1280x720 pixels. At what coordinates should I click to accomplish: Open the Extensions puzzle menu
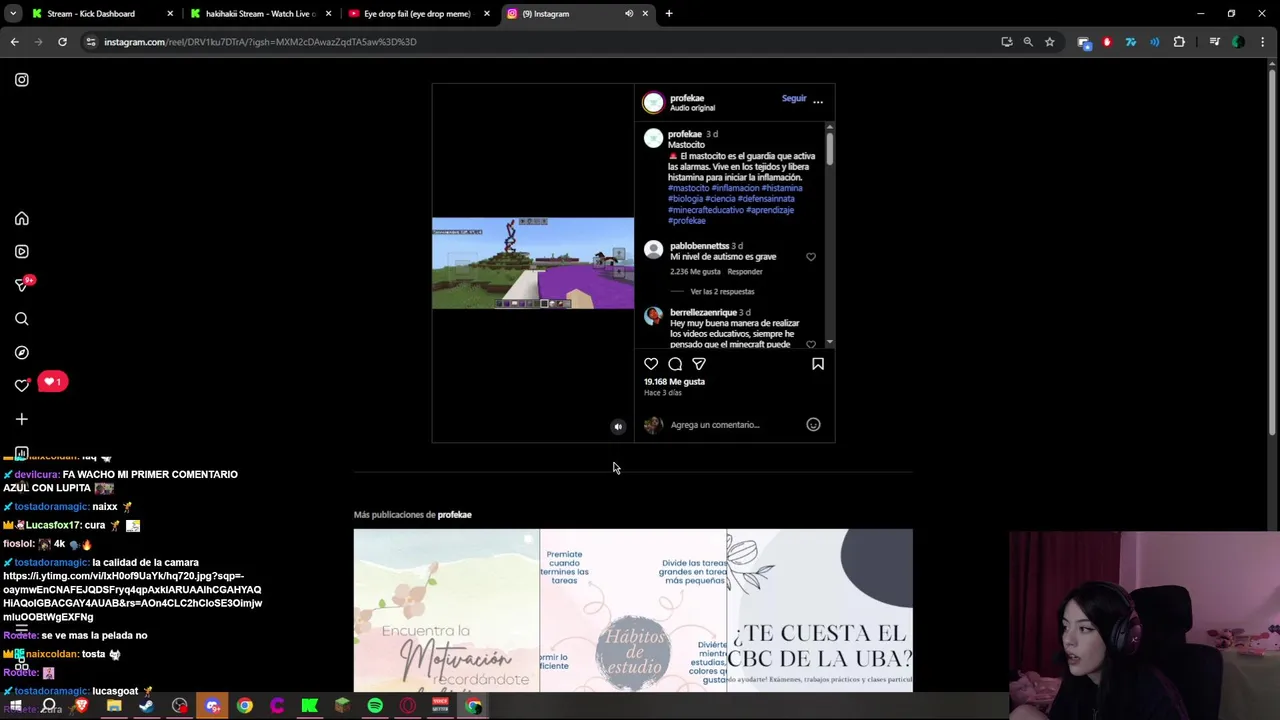1179,42
